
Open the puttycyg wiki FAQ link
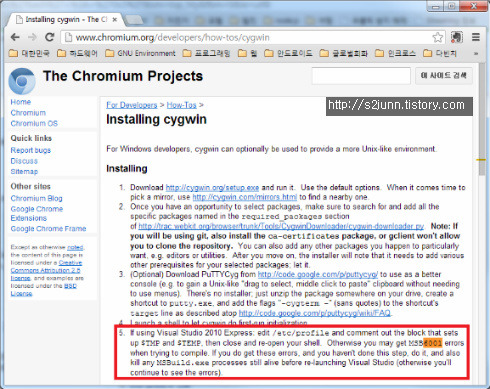point(315,313)
